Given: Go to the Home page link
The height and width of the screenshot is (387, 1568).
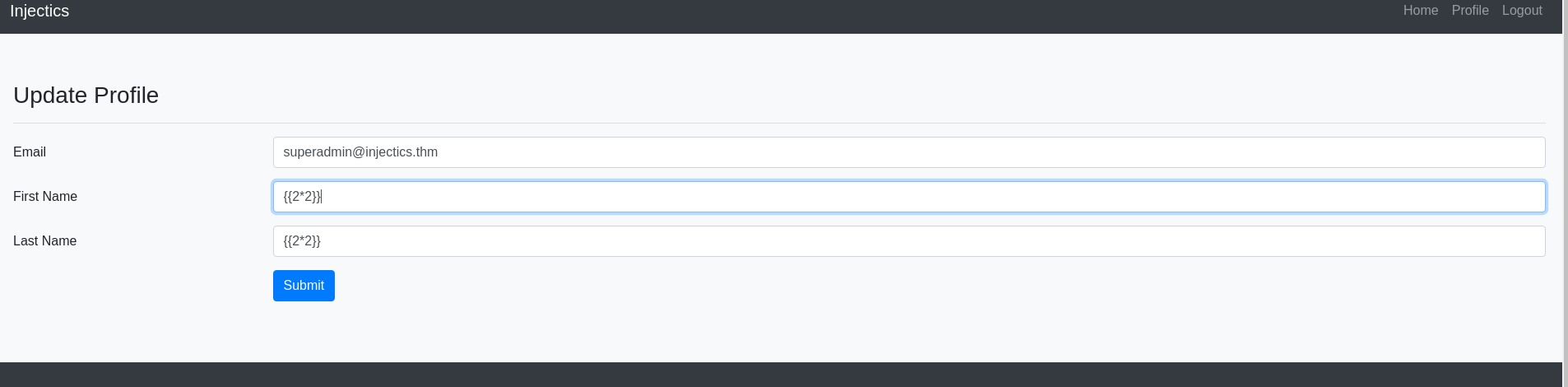Looking at the screenshot, I should coord(1420,11).
